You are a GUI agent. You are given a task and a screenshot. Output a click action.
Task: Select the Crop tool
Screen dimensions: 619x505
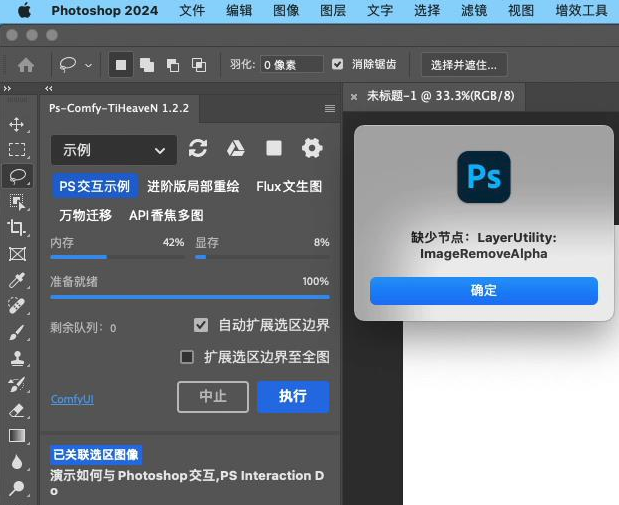point(17,227)
